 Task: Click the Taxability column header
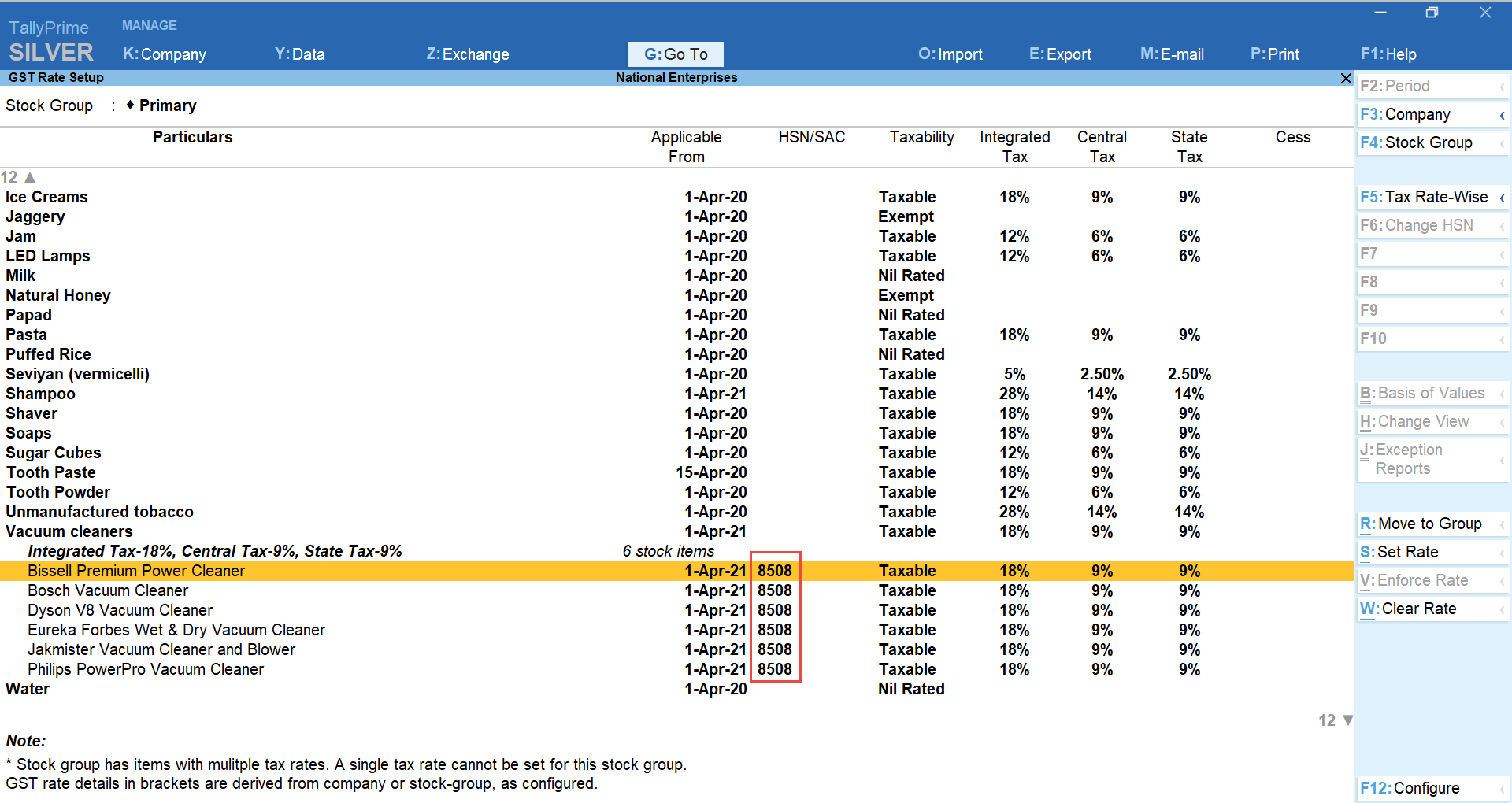[x=922, y=137]
